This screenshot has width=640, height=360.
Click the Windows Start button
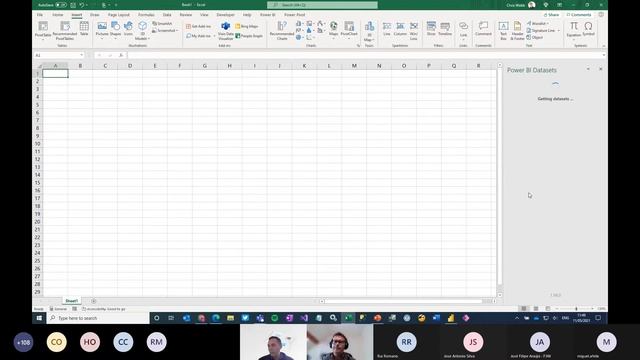[x=39, y=318]
